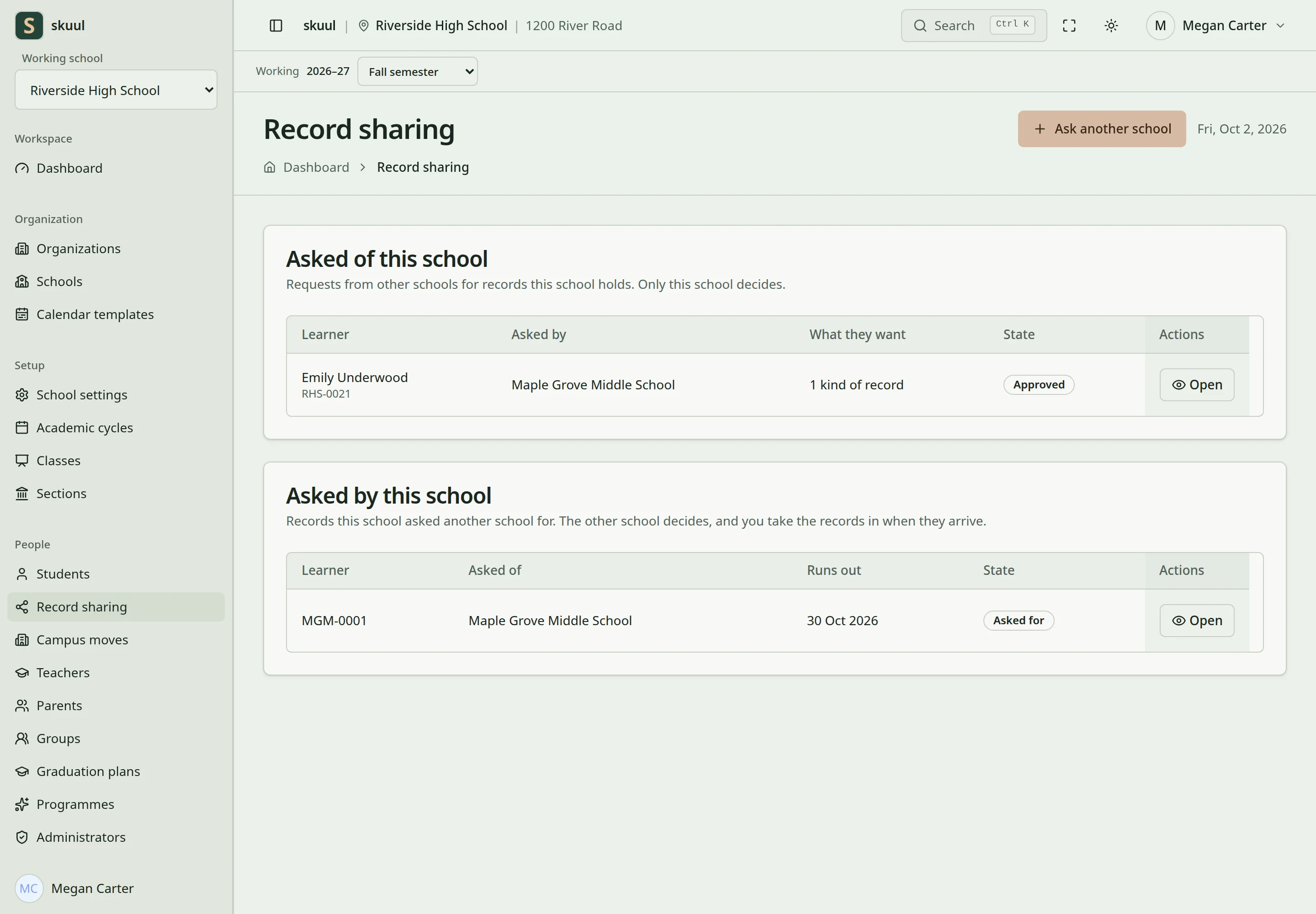Click the home icon in breadcrumb
1316x914 pixels.
[269, 167]
